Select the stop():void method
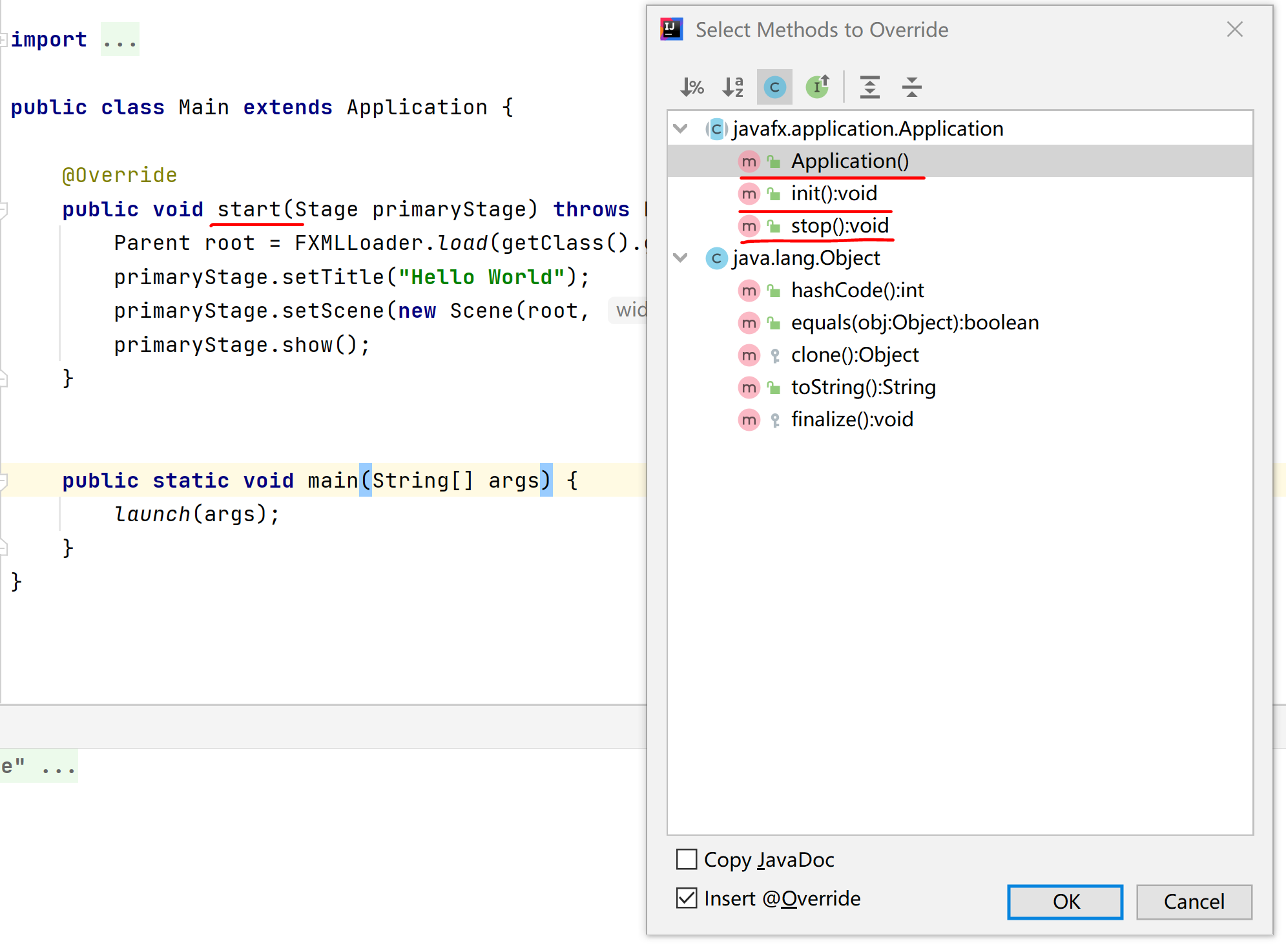The height and width of the screenshot is (952, 1286). pyautogui.click(x=840, y=226)
